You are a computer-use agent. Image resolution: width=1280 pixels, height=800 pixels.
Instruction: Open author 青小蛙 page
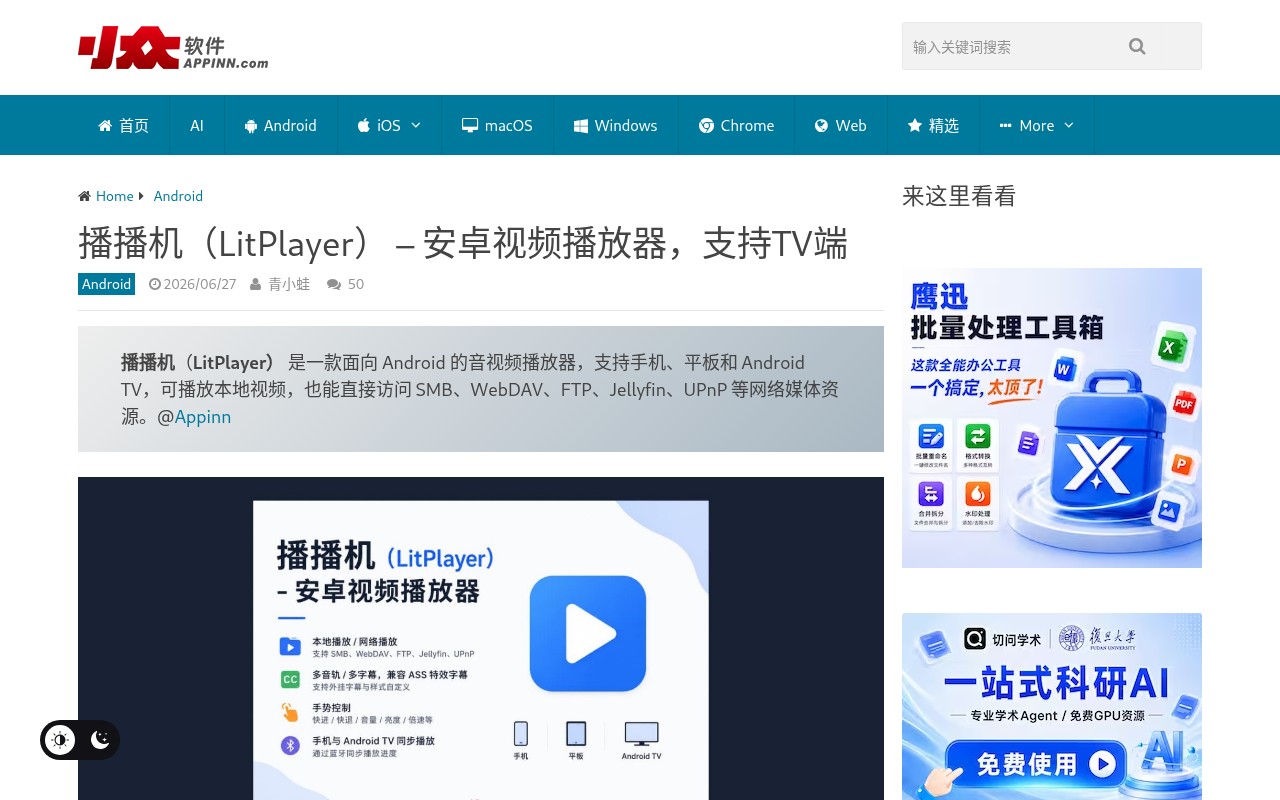pyautogui.click(x=289, y=284)
